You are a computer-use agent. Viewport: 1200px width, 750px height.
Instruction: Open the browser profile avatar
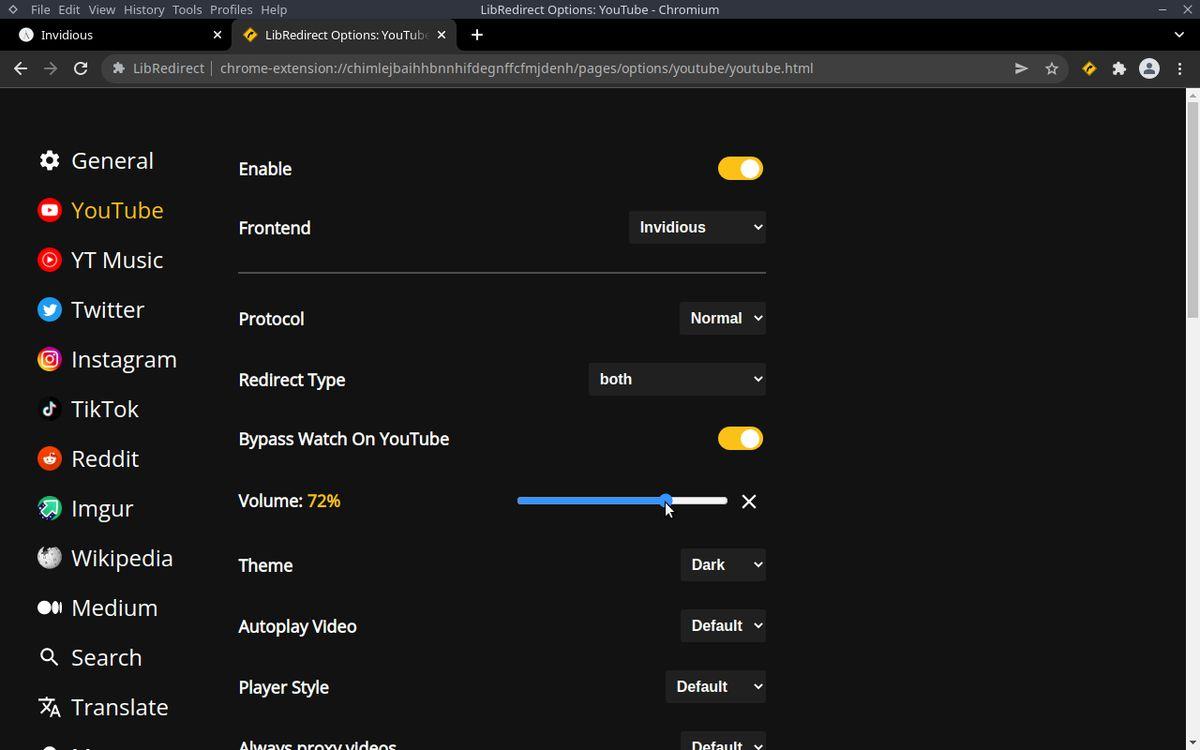[x=1150, y=68]
